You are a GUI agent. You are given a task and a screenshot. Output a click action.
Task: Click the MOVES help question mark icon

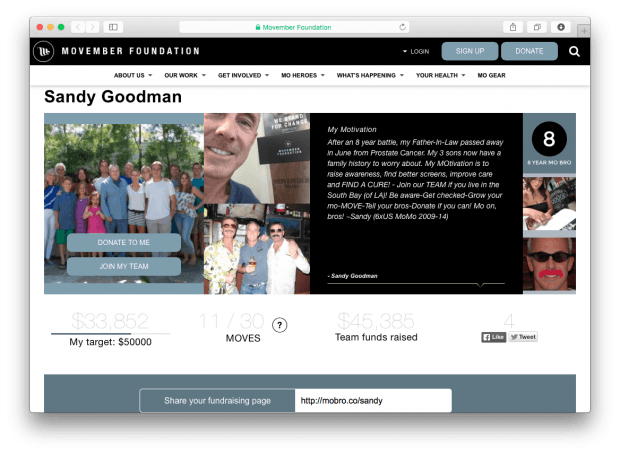click(280, 324)
